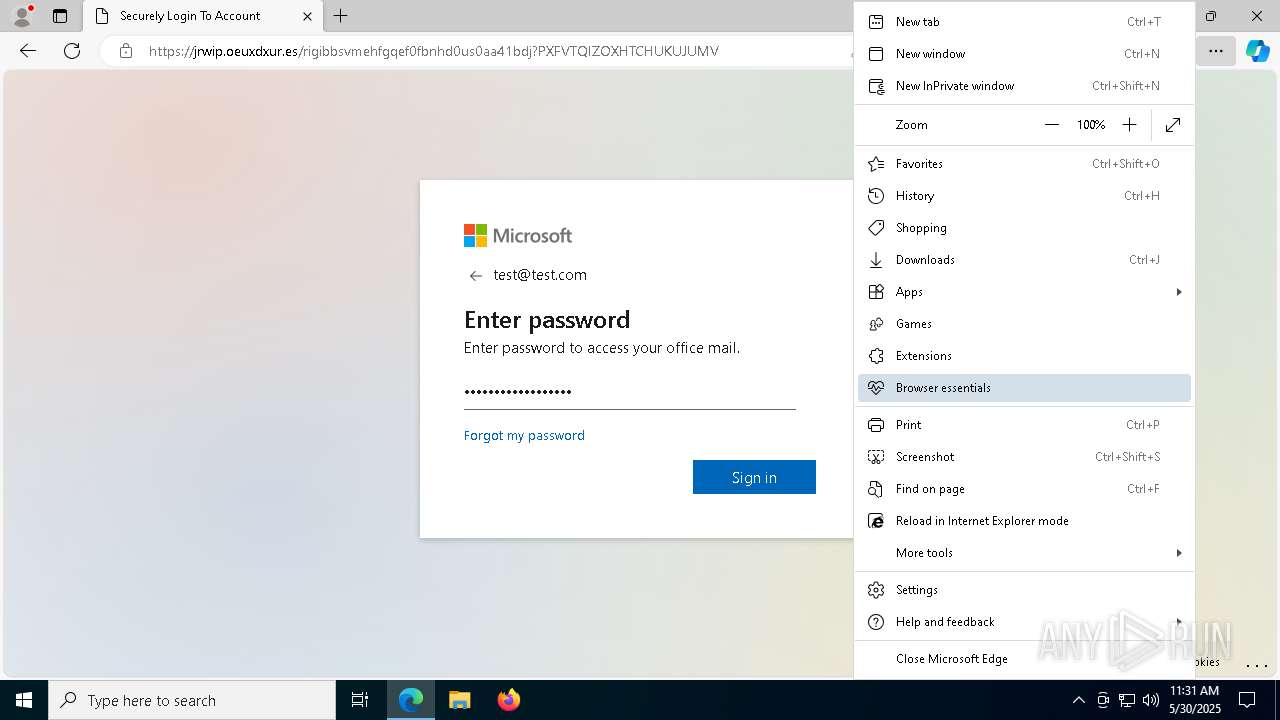Click the Windows Start button
This screenshot has height=720, width=1280.
tap(24, 700)
